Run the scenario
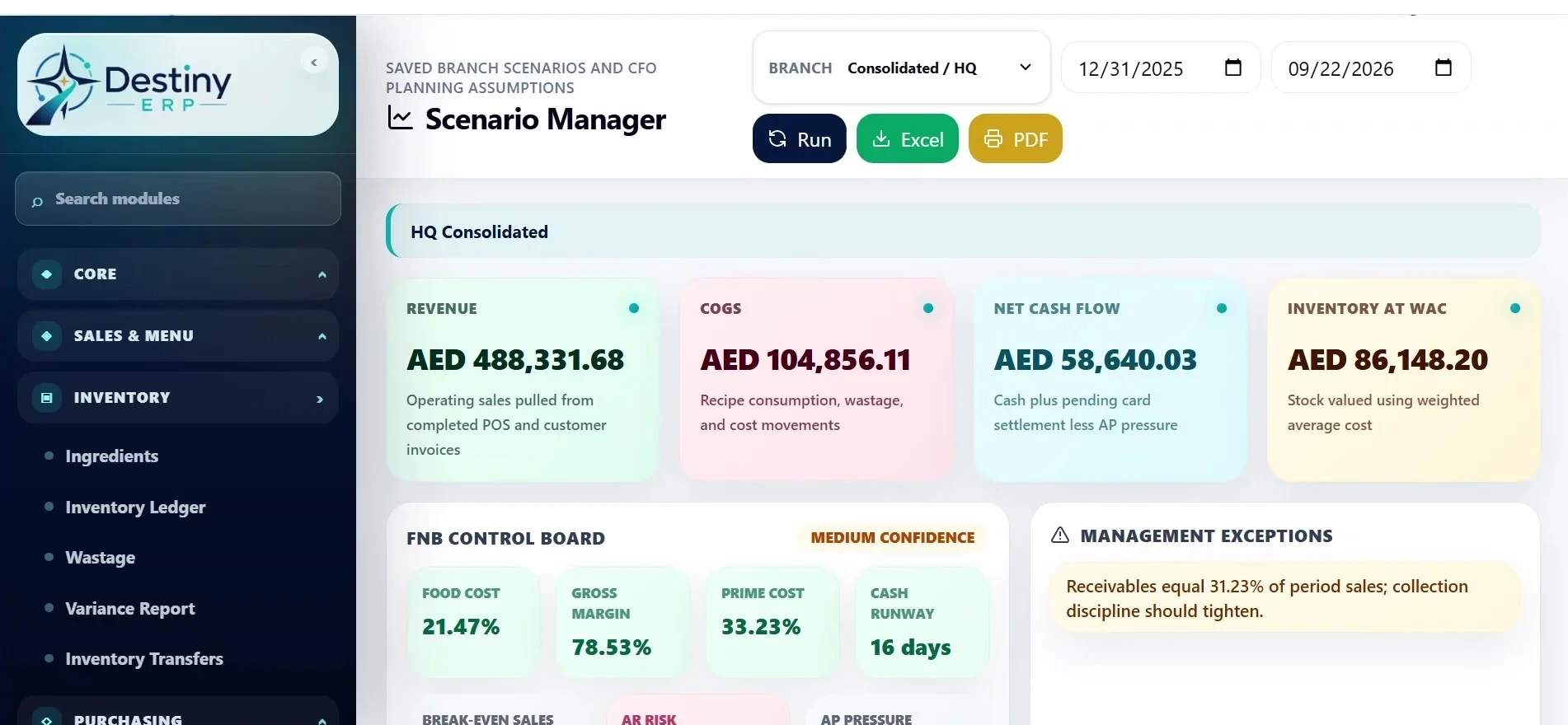The height and width of the screenshot is (725, 1568). [800, 138]
